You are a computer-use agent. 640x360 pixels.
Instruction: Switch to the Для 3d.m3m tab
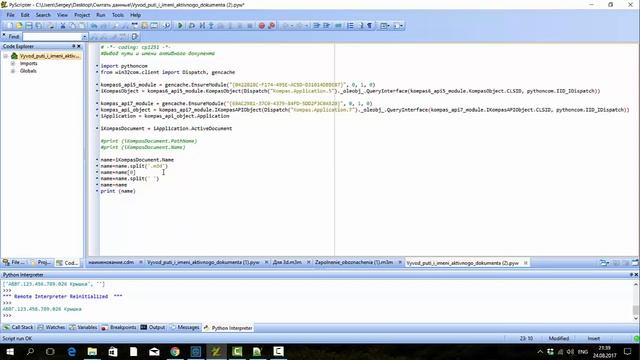287,262
